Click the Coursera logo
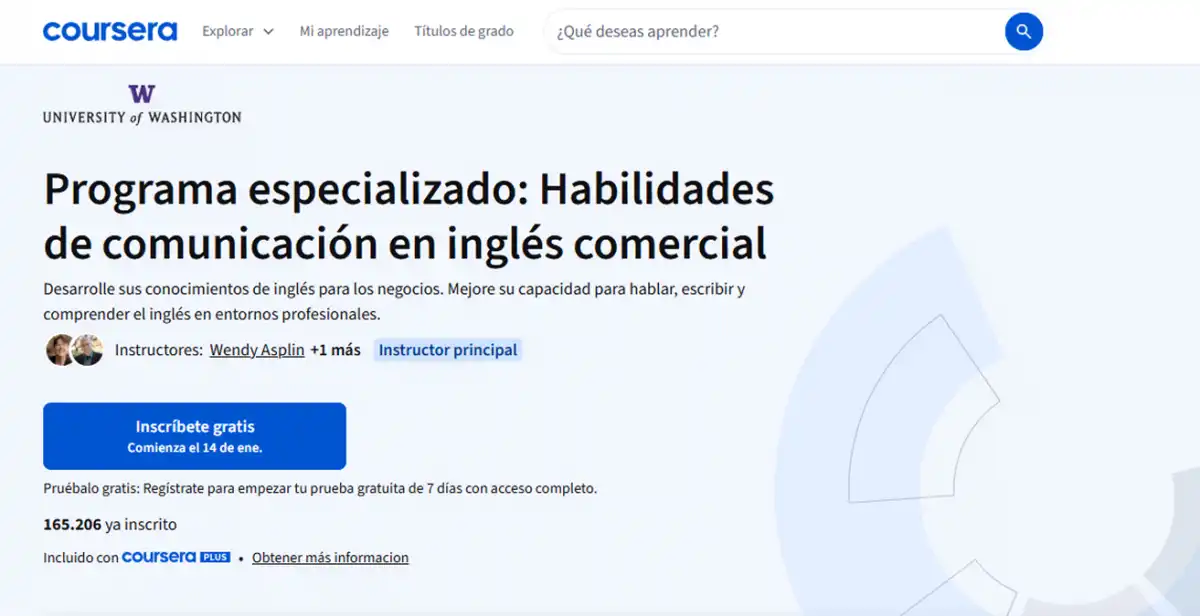Screen dimensions: 1200x616 110,30
